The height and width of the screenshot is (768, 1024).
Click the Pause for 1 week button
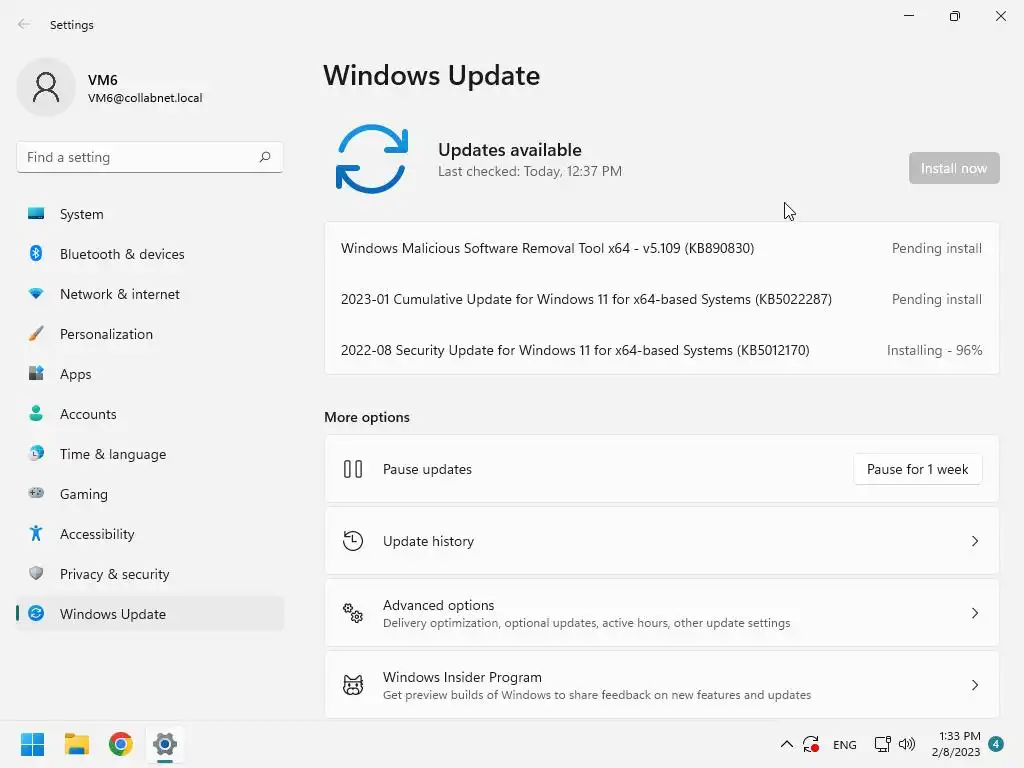coord(918,469)
